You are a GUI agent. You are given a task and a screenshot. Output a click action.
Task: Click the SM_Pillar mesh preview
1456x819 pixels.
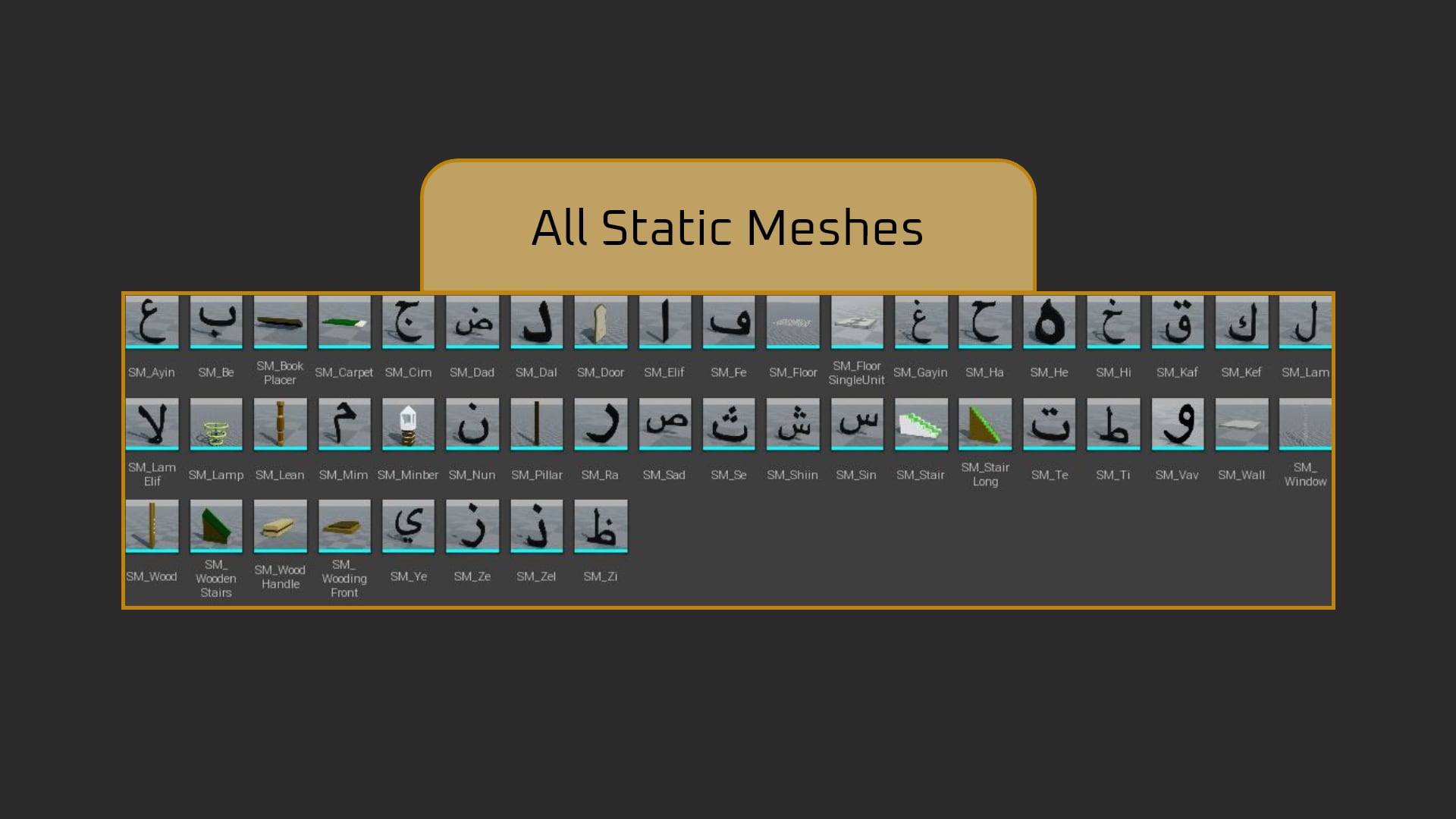pos(535,425)
